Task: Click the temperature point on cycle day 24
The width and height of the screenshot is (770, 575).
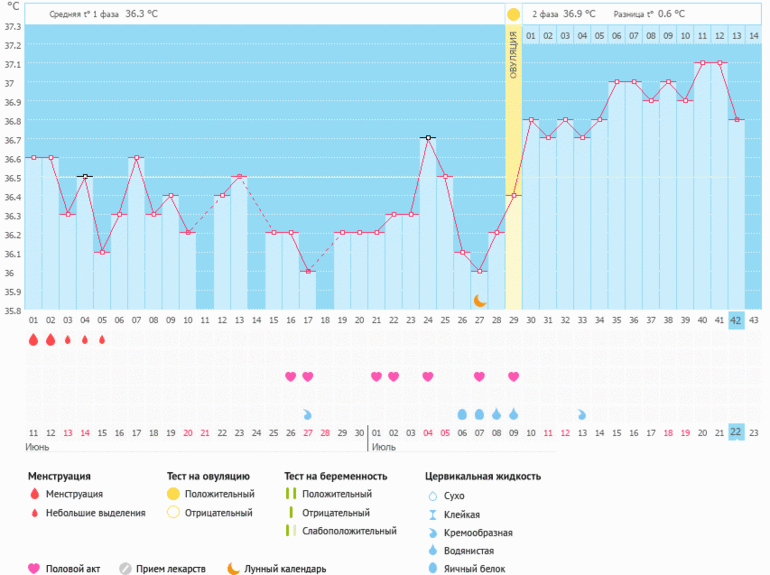Action: 428,137
